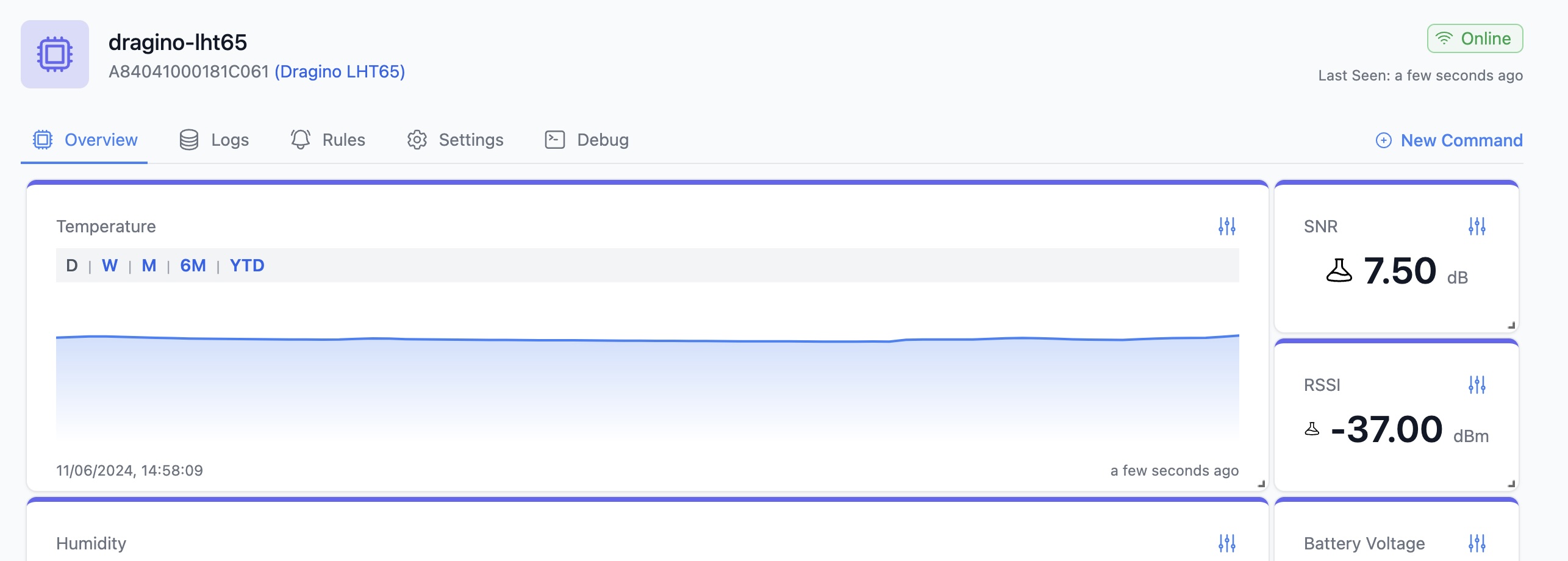Click the flask icon beside SNR value

1339,271
